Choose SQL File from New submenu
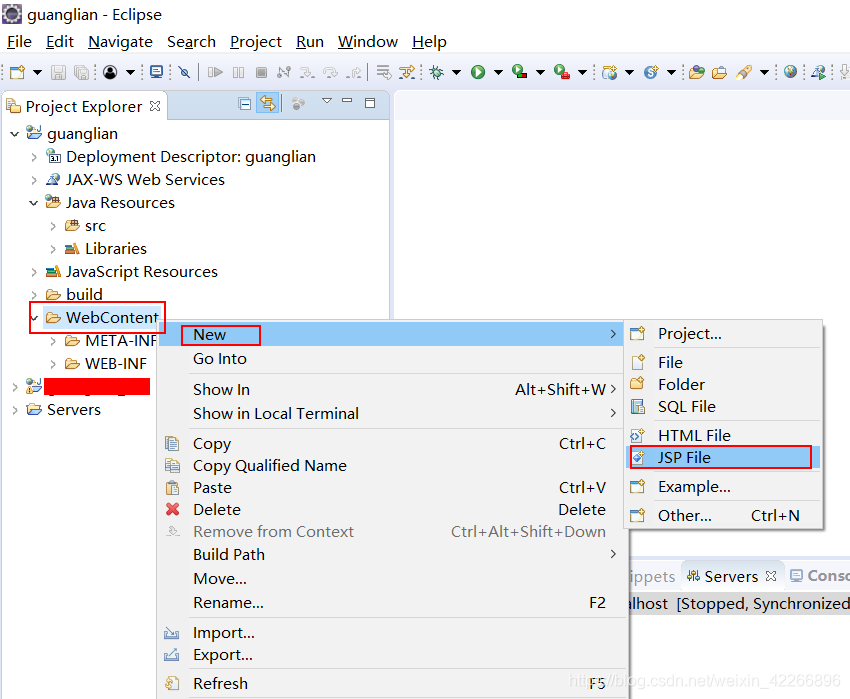 pos(723,407)
